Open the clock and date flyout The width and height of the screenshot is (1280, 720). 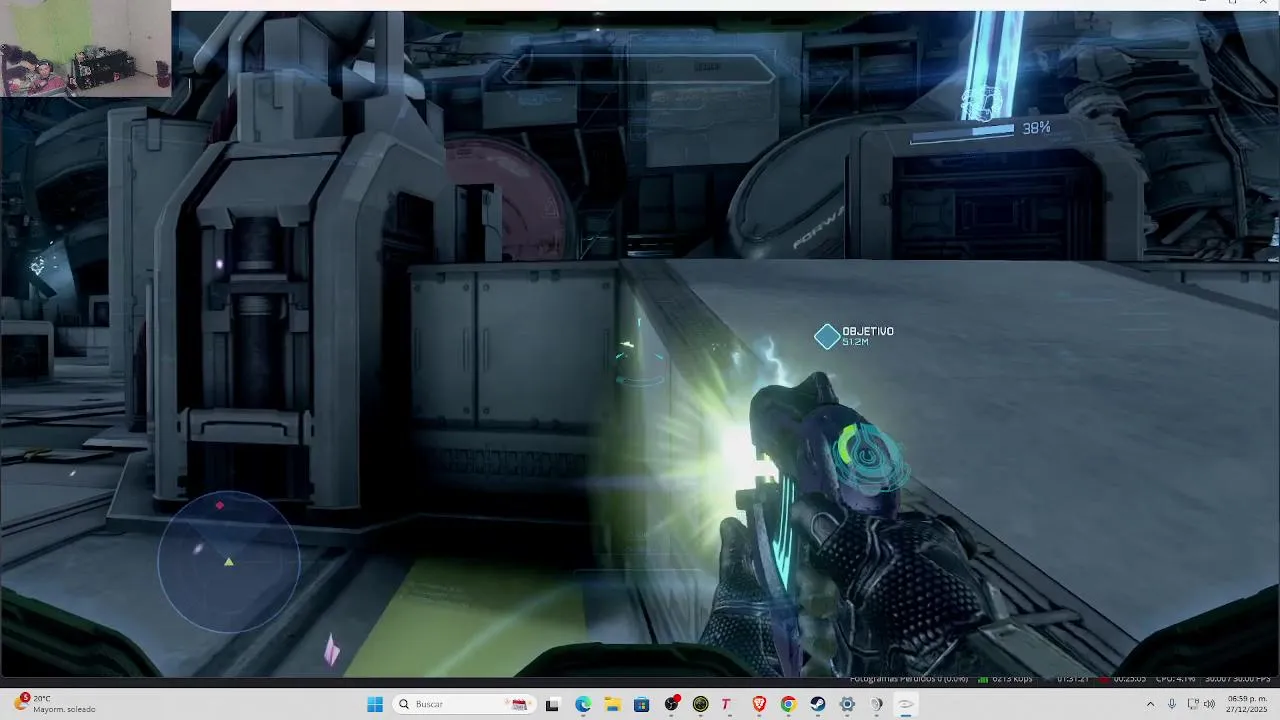1247,704
